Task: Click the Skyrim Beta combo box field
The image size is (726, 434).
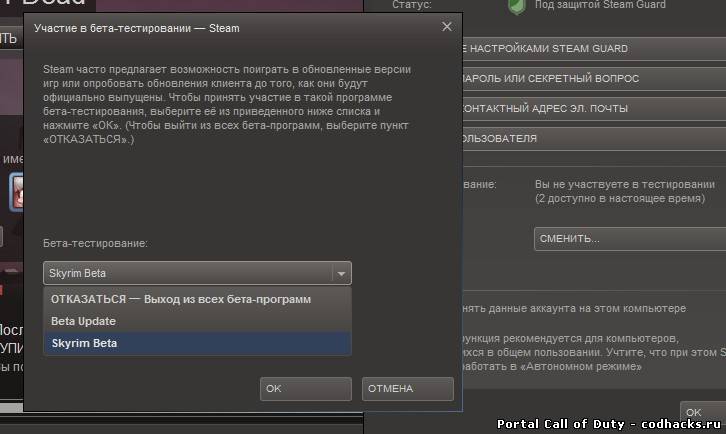Action: [x=197, y=273]
